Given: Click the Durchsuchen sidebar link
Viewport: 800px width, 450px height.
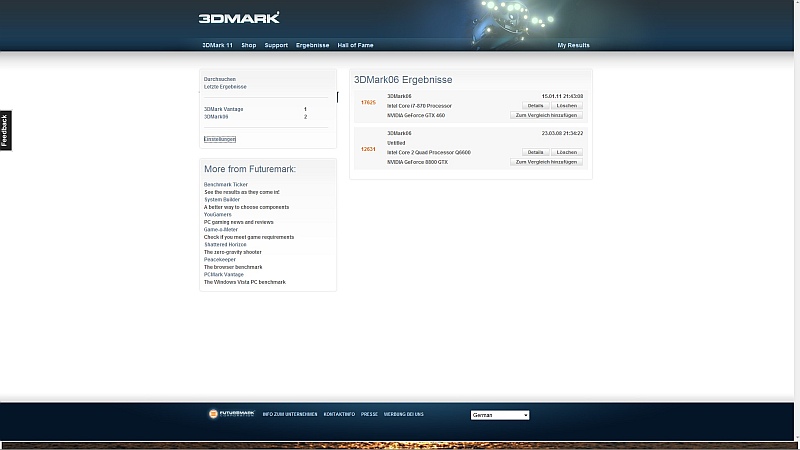Looking at the screenshot, I should [x=220, y=79].
